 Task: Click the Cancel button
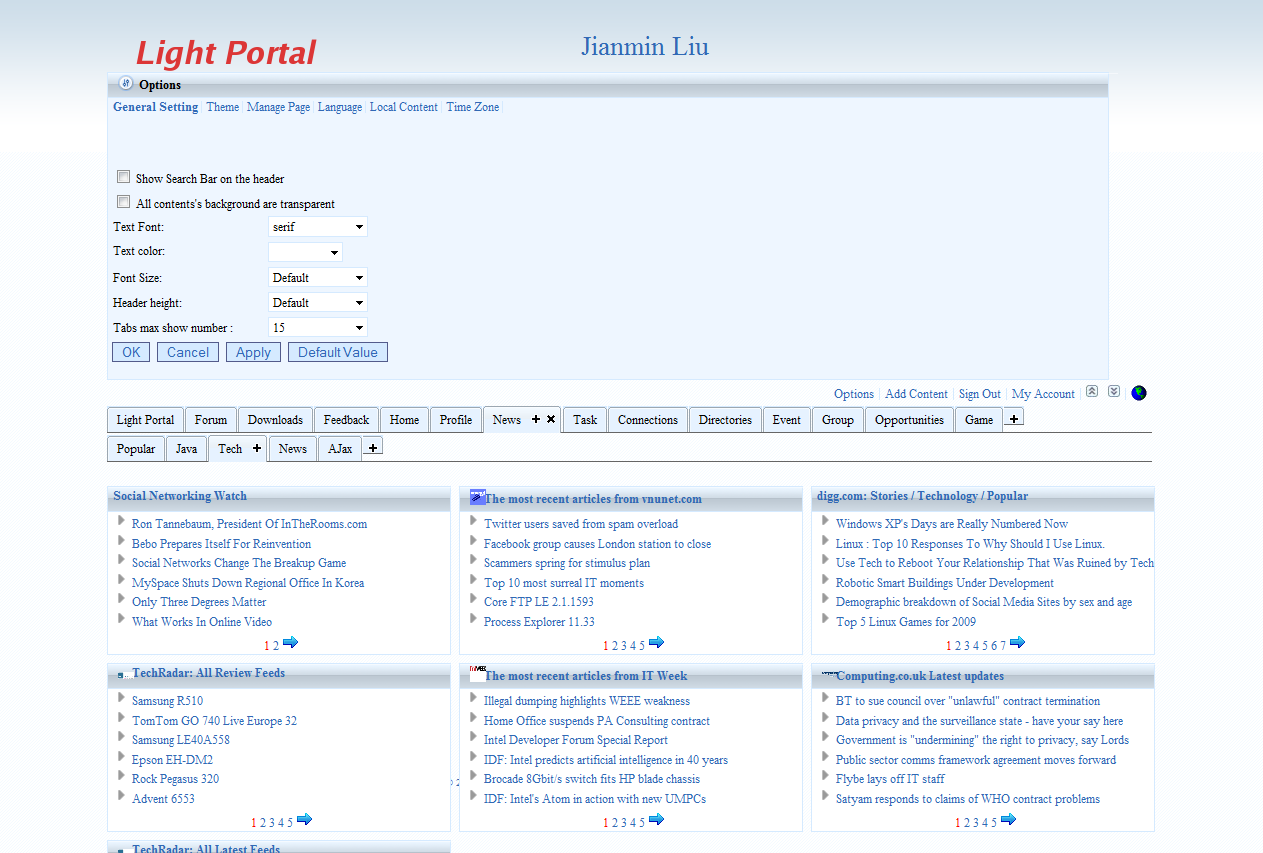(188, 352)
